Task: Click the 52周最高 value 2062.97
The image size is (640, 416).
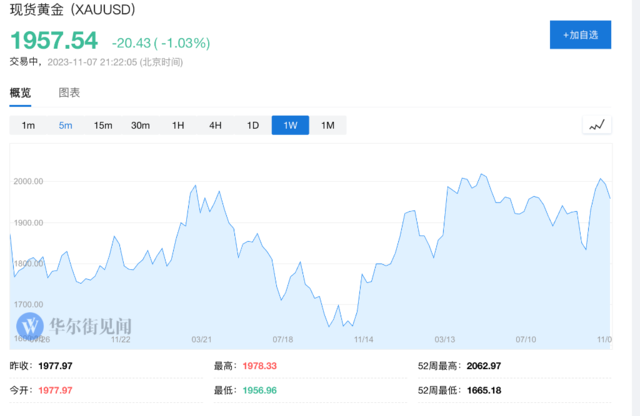Action: click(480, 366)
